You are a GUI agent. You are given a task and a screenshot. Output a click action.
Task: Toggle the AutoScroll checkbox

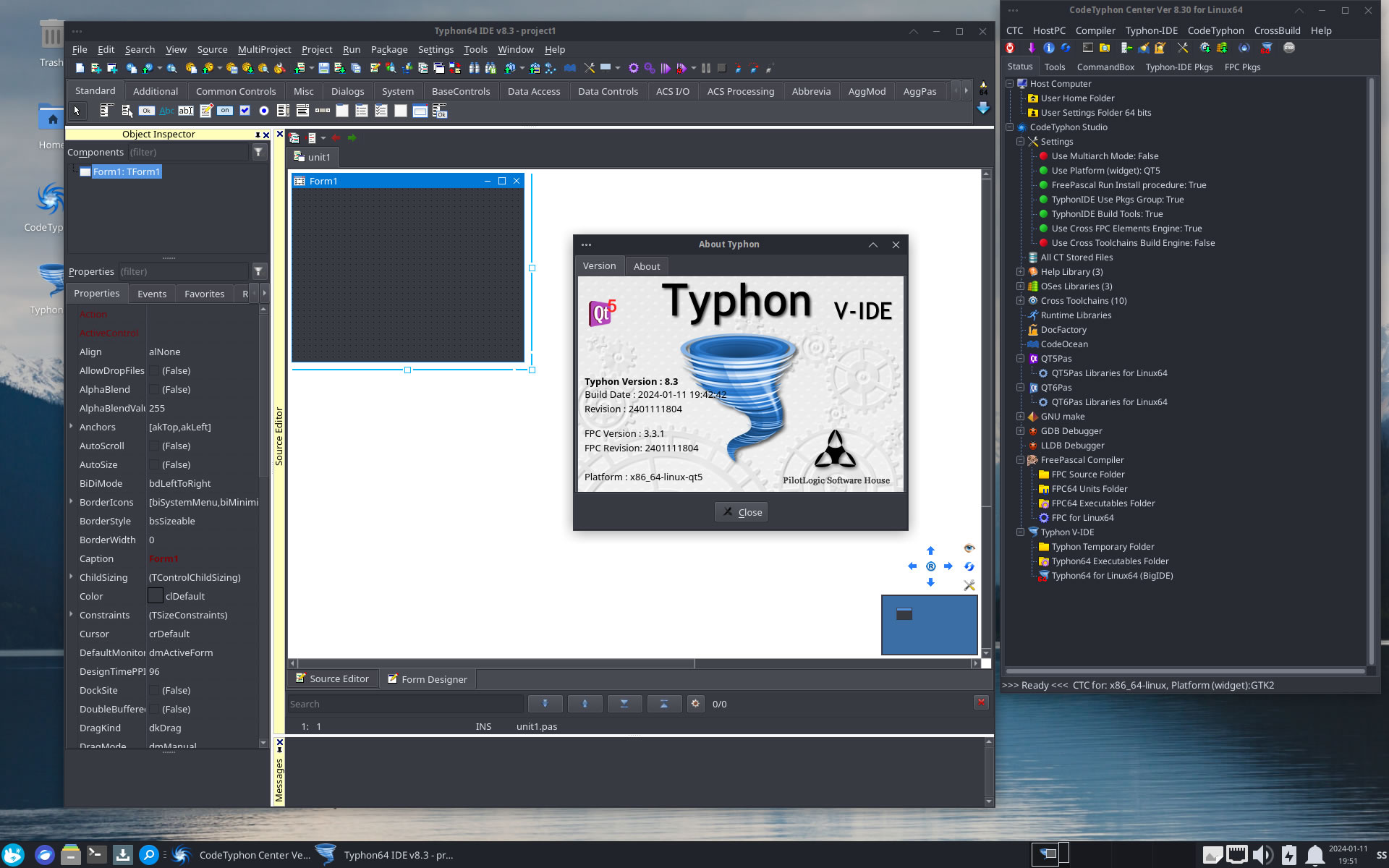[x=154, y=446]
